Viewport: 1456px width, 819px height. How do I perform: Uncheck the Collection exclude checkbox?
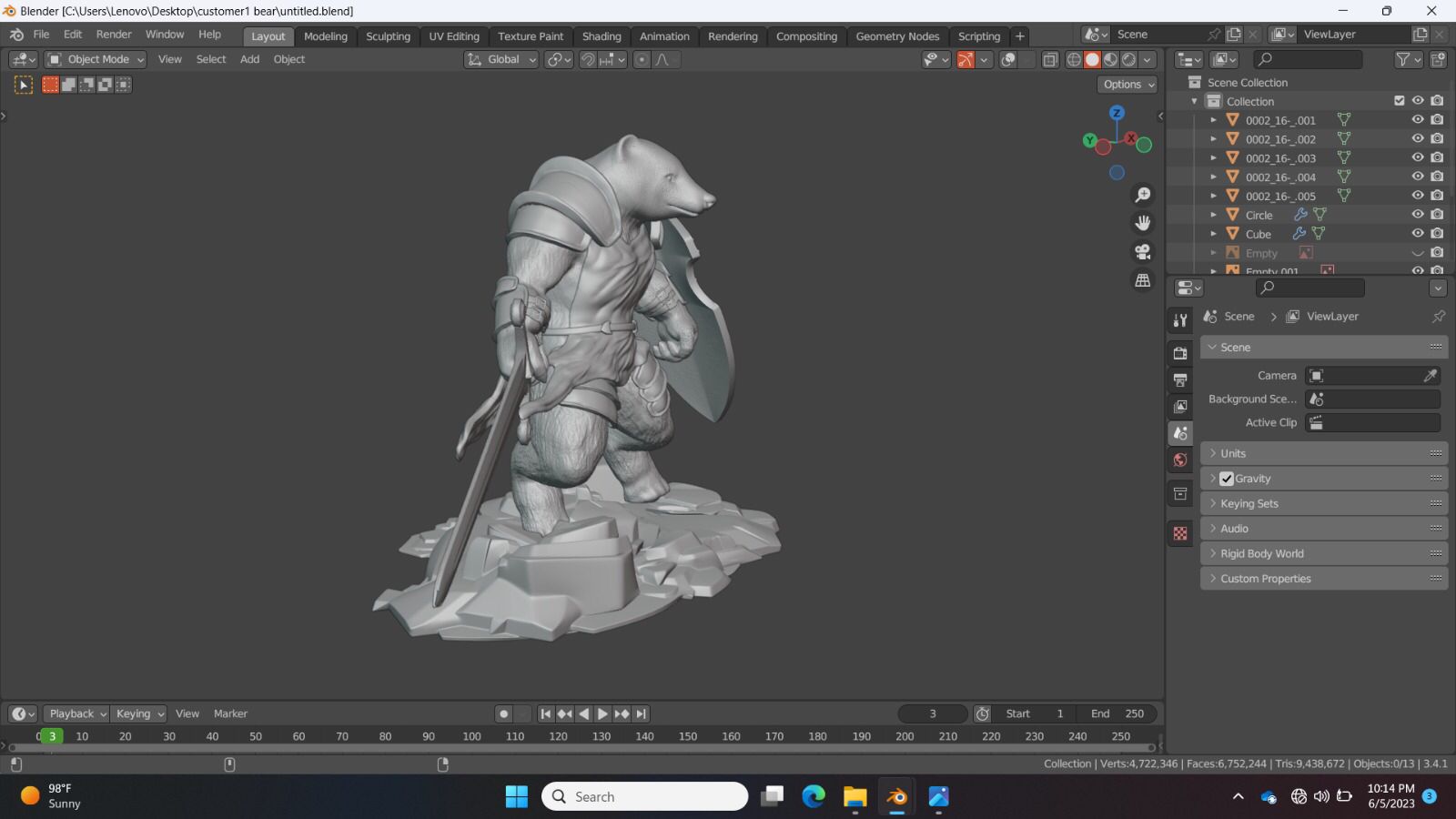click(x=1400, y=101)
